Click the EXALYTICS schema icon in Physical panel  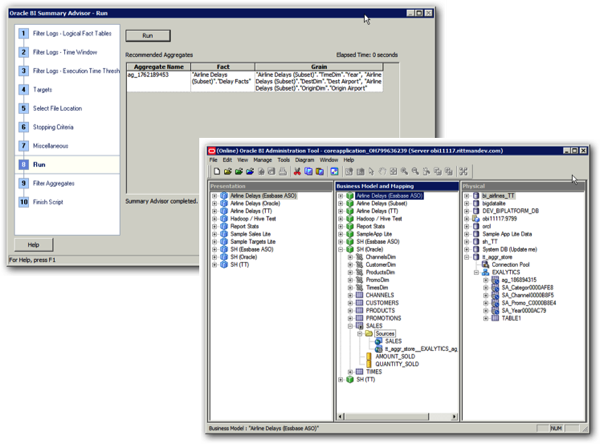point(485,272)
